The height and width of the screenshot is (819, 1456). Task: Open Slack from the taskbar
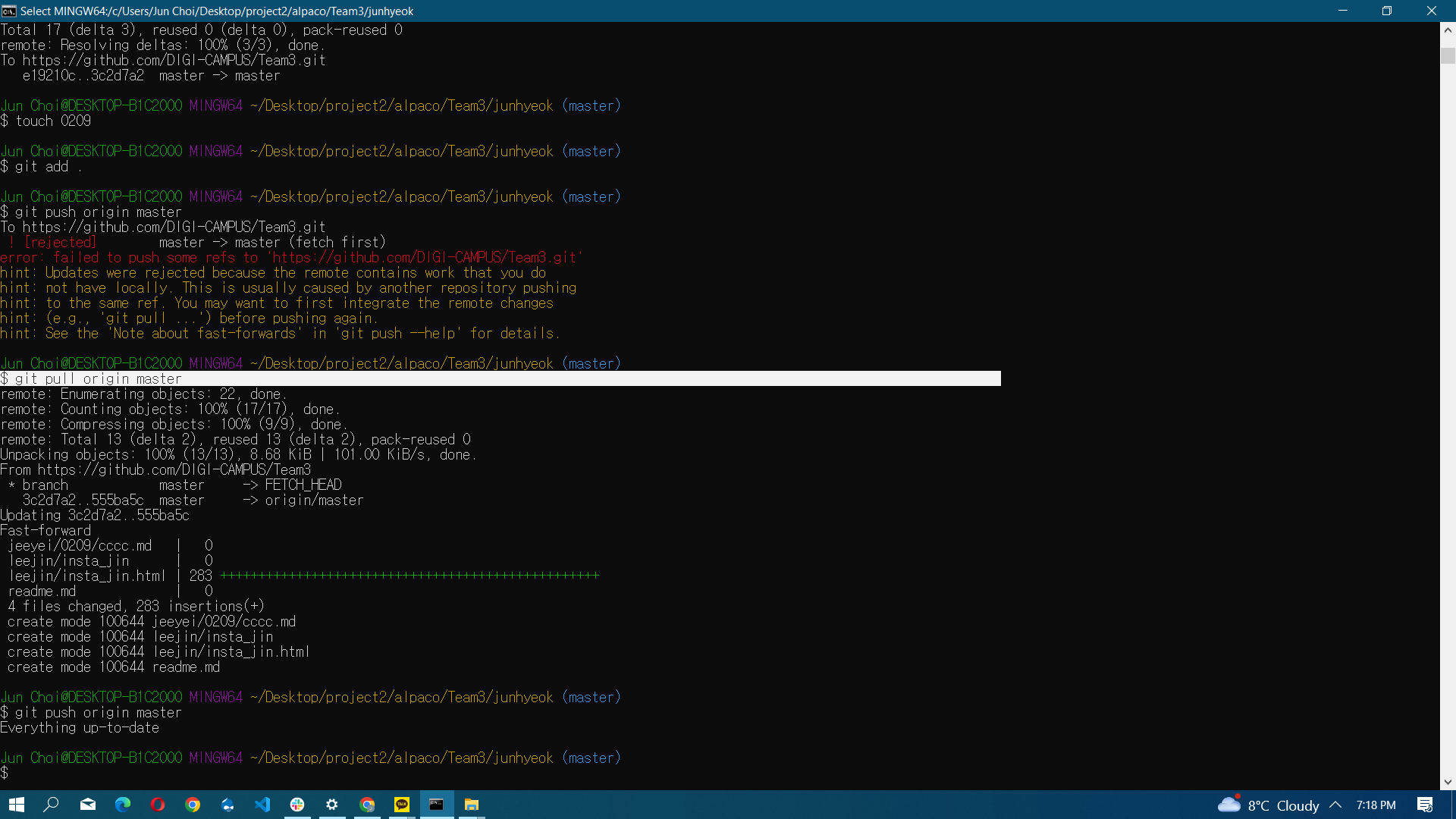[297, 805]
